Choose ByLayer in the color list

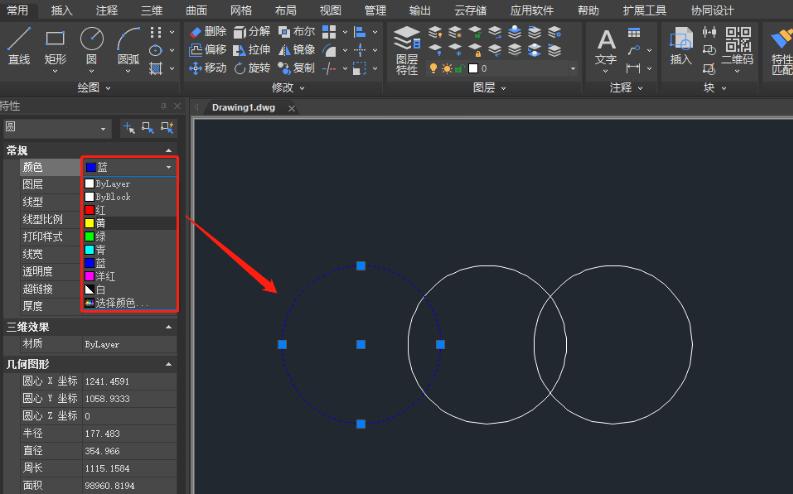tap(129, 184)
